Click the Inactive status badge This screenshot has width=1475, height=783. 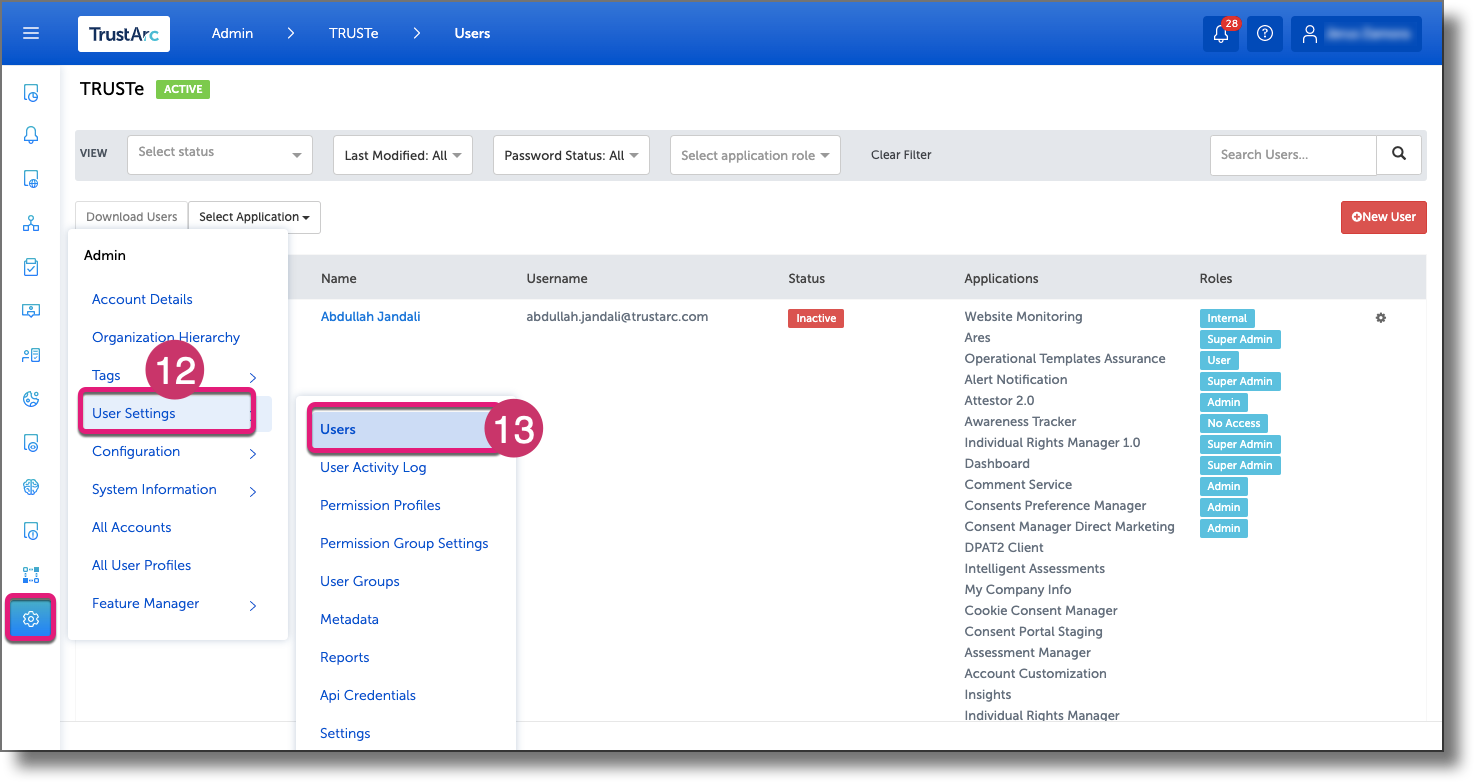point(816,318)
